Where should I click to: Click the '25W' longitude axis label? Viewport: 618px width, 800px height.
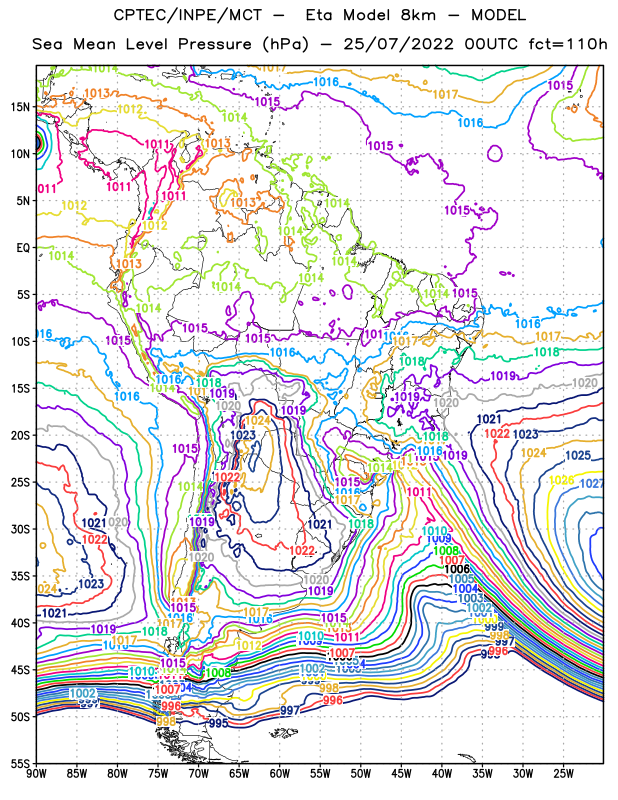click(x=563, y=774)
